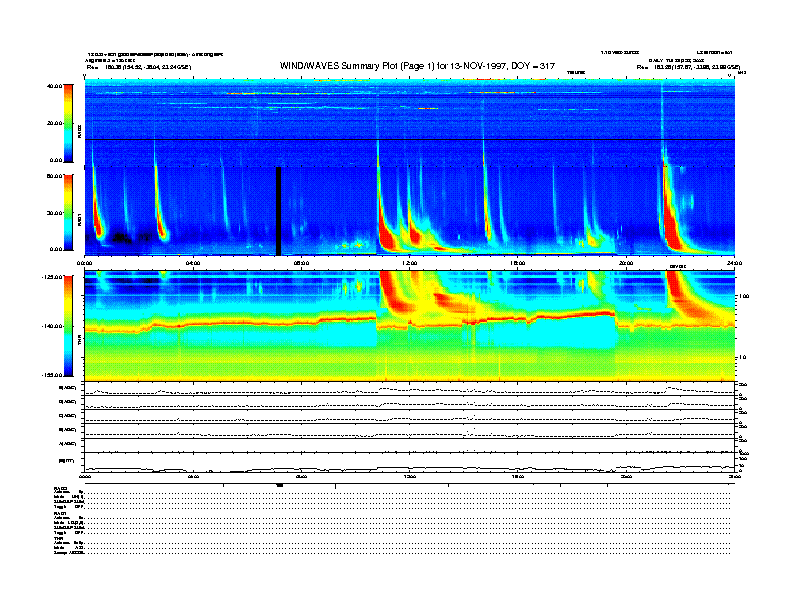The width and height of the screenshot is (792, 612).
Task: Click the -125.00 label on TNR scale
Action: click(52, 277)
